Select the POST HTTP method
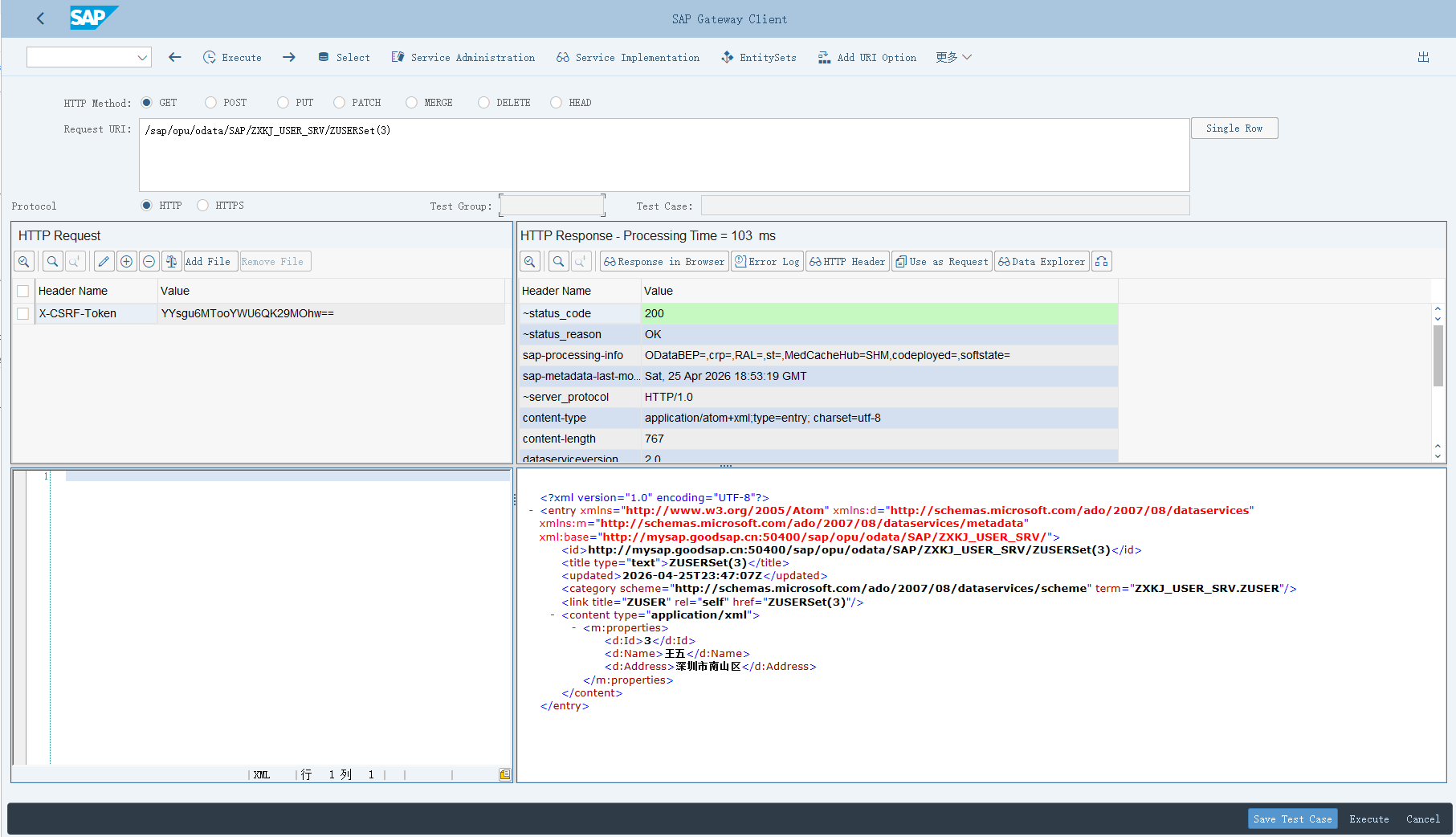 coord(210,102)
